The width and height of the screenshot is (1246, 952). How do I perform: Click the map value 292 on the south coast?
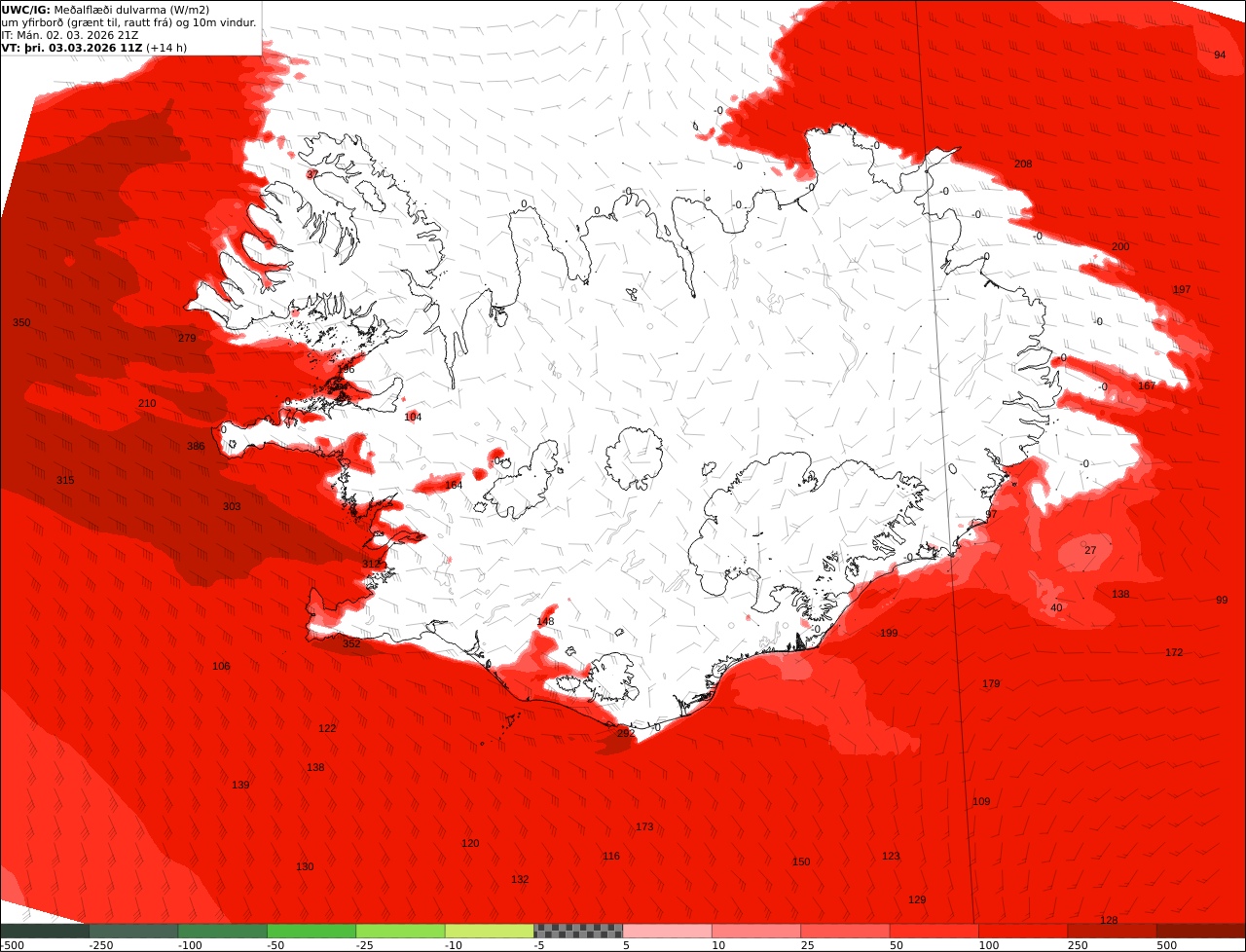click(x=626, y=733)
